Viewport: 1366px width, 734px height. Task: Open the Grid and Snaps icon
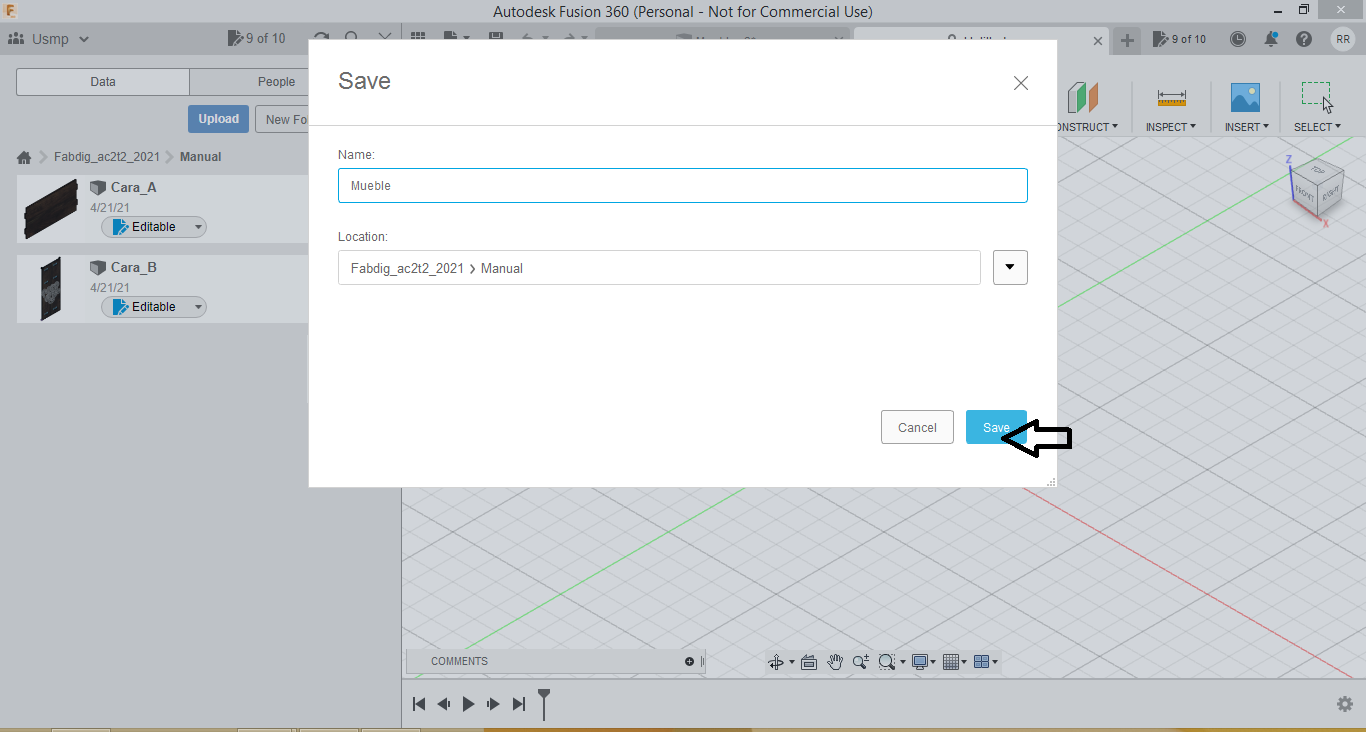[950, 662]
